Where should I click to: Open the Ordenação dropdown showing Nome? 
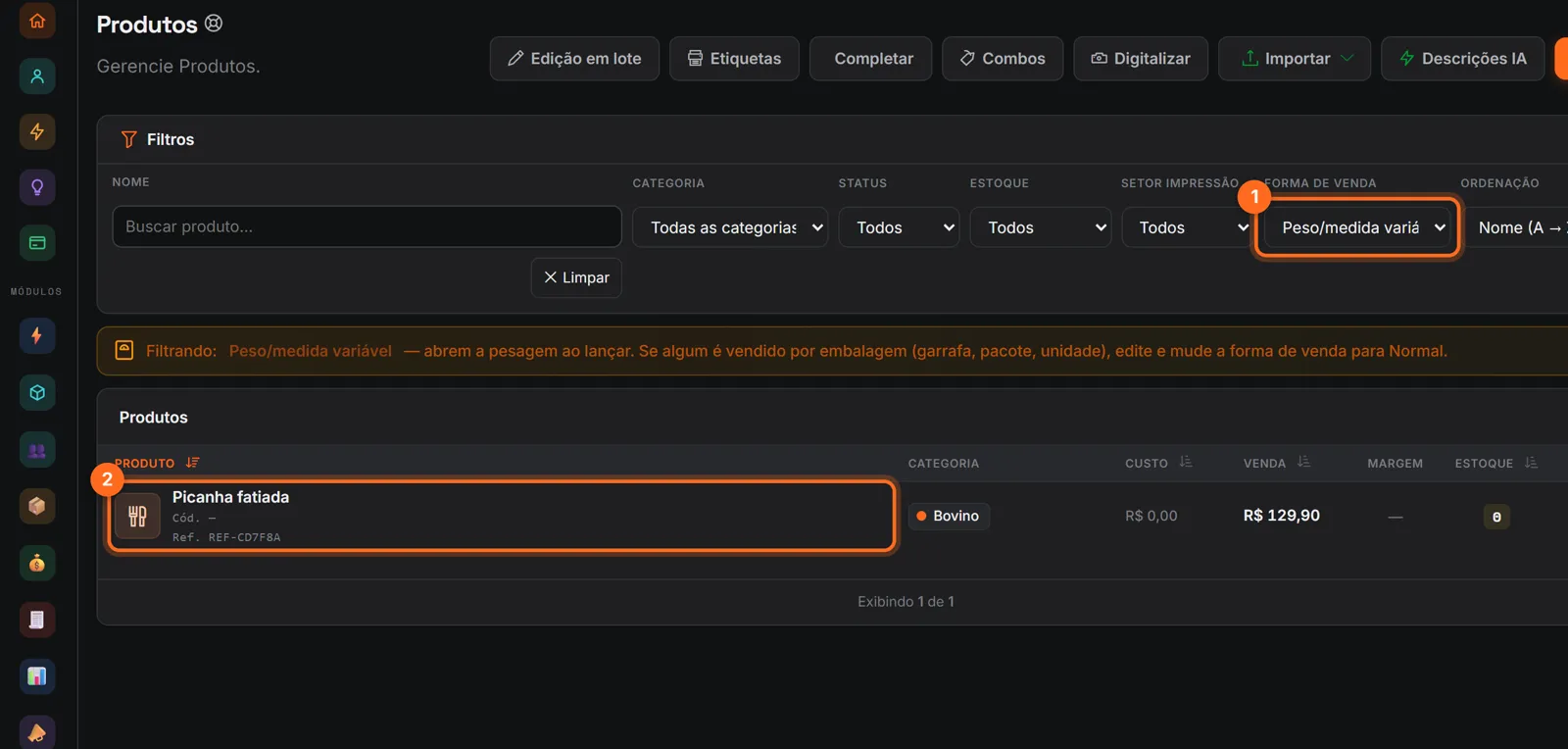click(1516, 226)
